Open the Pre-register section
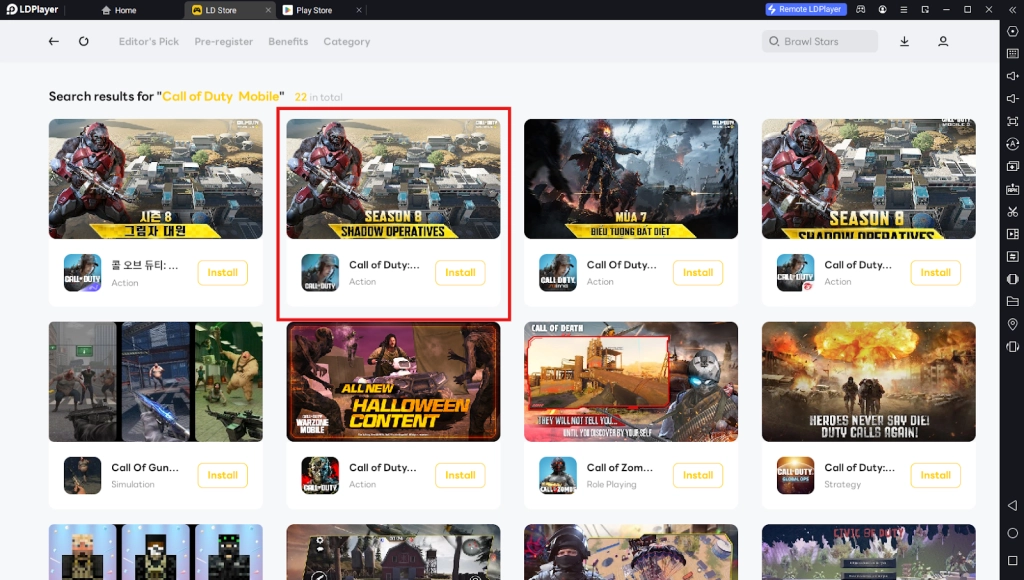 (223, 41)
